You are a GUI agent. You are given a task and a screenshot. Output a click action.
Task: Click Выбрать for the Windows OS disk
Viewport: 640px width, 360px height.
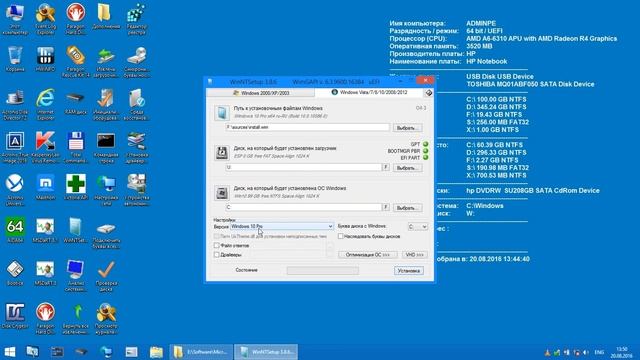(407, 208)
